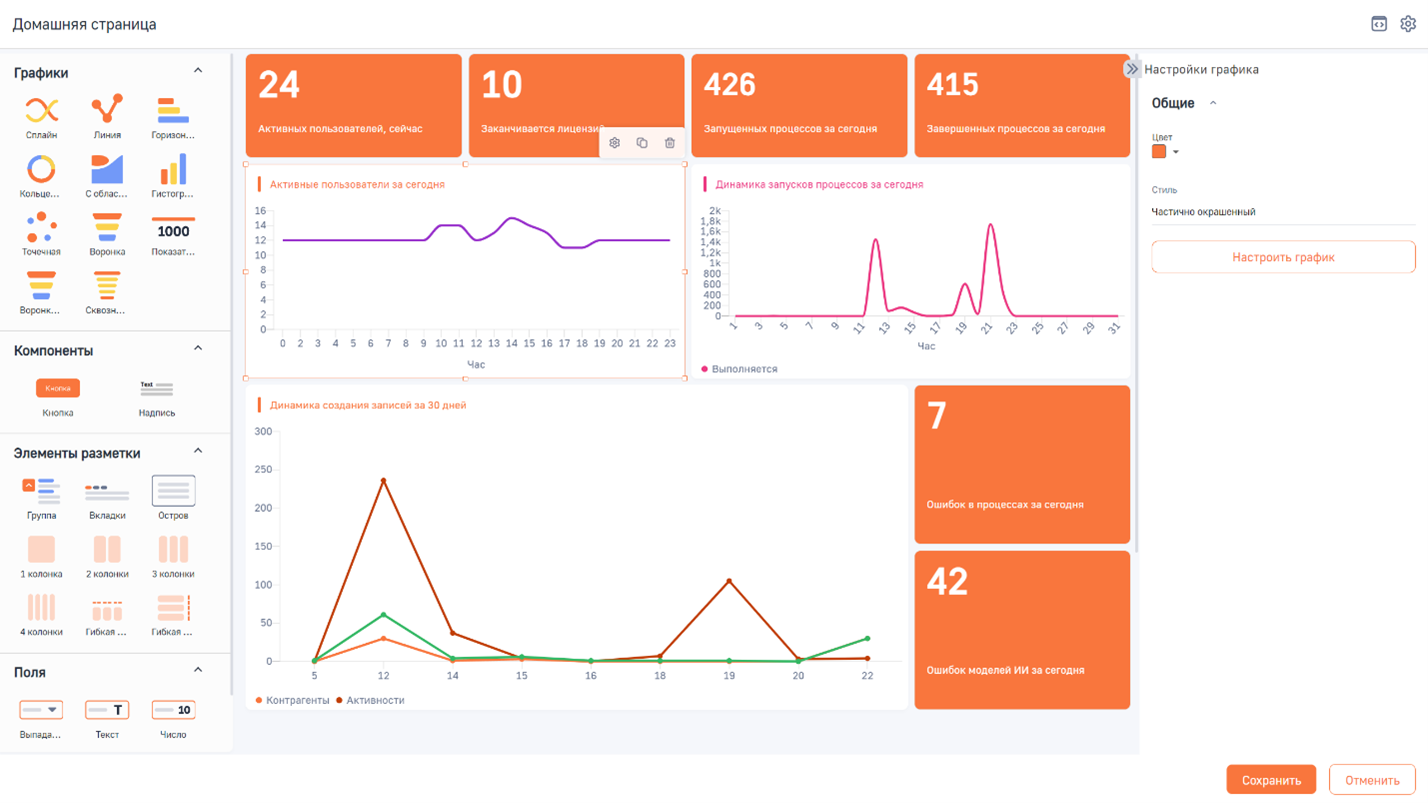
Task: Click the Отменить button
Action: (1372, 780)
